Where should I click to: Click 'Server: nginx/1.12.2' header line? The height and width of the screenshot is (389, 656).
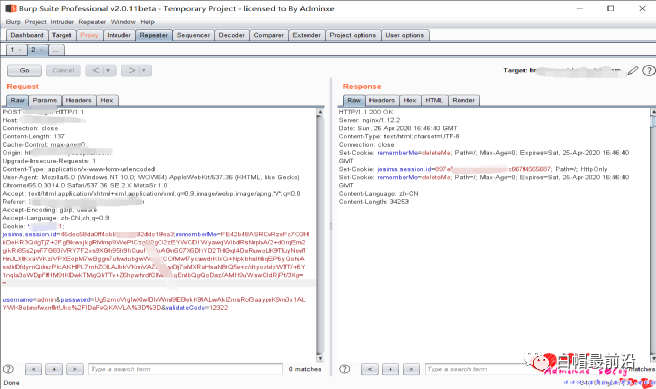(x=369, y=120)
